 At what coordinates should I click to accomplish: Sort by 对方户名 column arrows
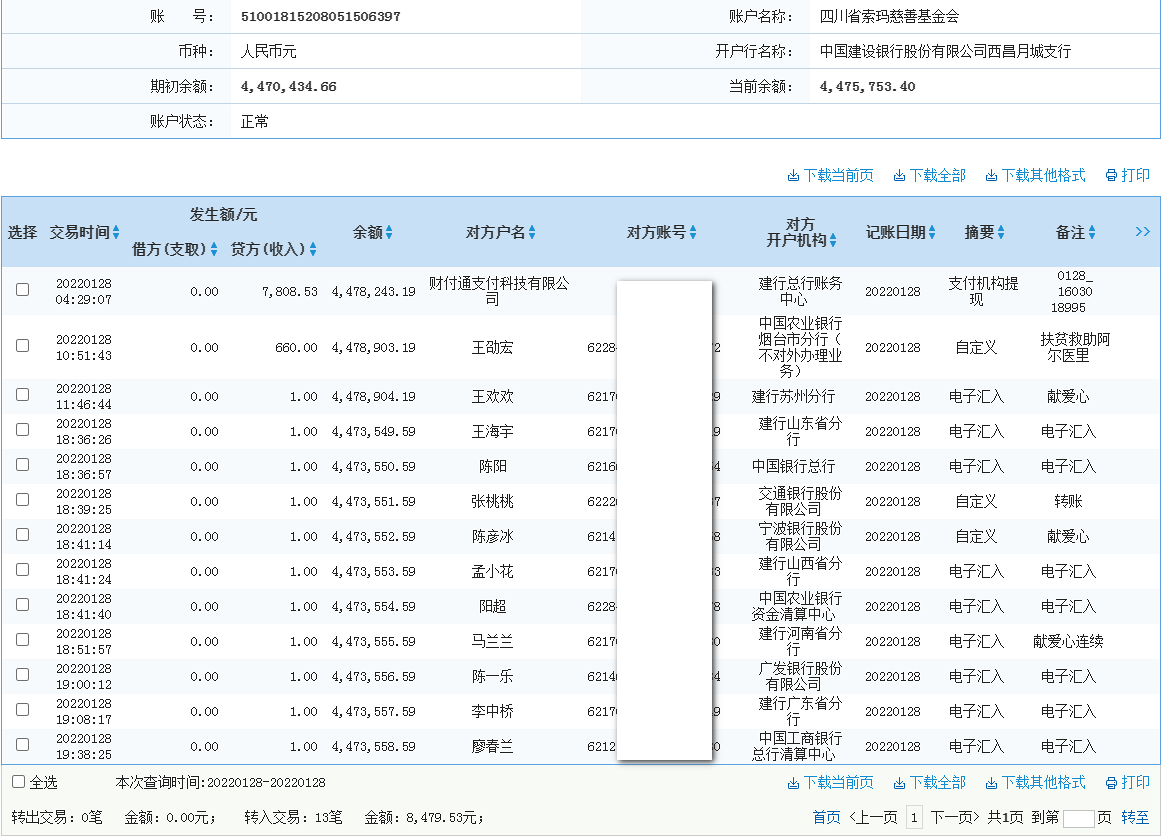coord(532,233)
